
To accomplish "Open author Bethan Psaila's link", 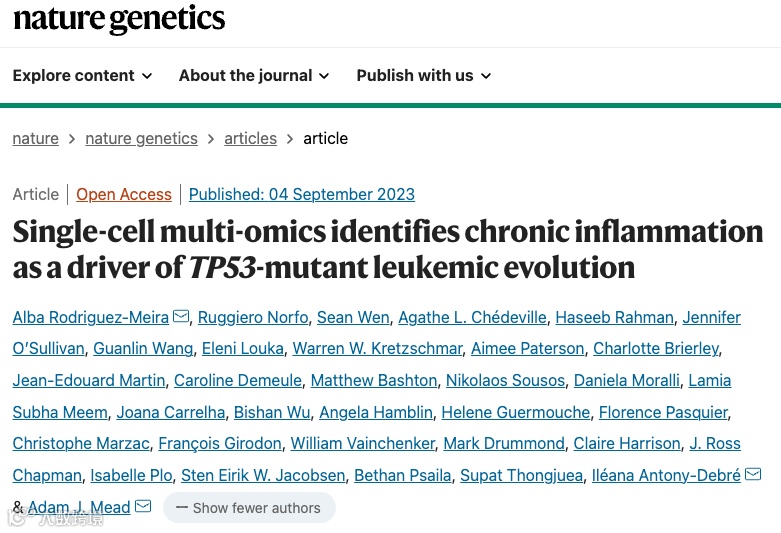I will click(403, 476).
